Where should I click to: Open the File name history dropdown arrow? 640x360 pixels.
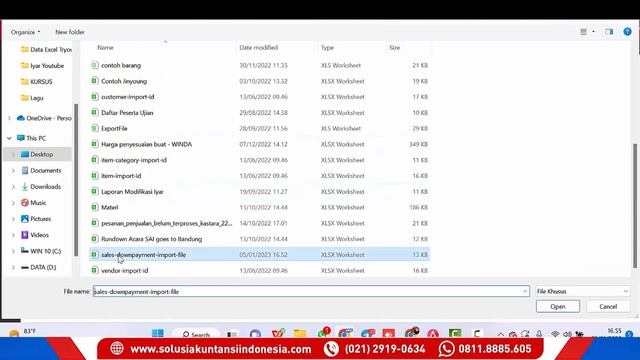tap(525, 291)
